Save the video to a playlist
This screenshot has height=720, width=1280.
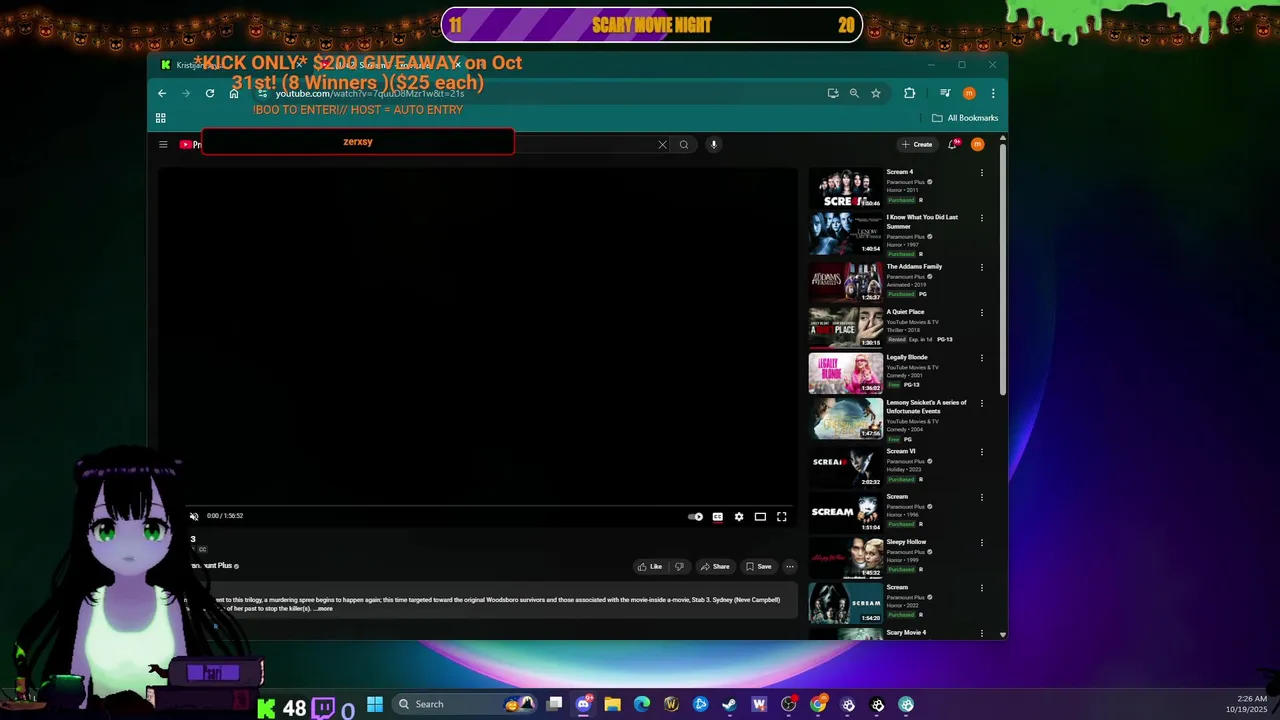[758, 566]
